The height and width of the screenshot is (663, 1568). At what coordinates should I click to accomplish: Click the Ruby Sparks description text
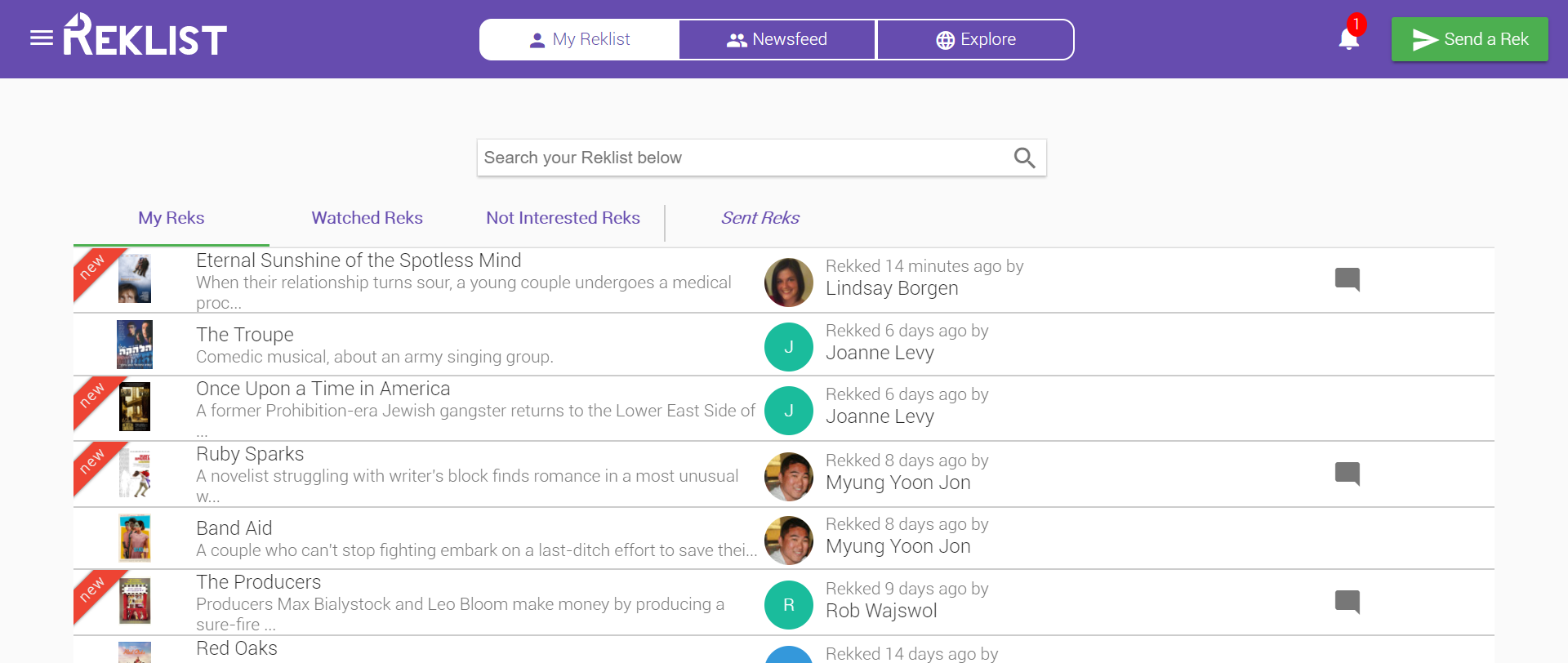[467, 486]
